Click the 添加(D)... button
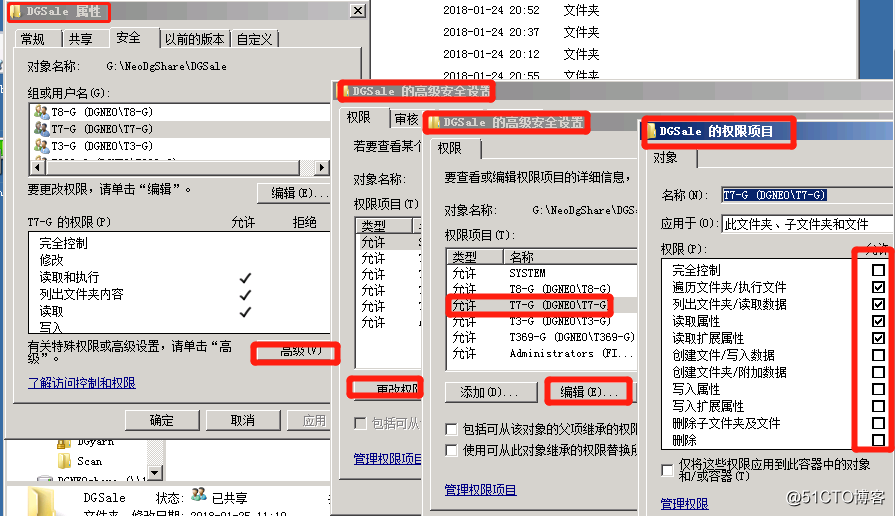Image resolution: width=895 pixels, height=516 pixels. [490, 392]
